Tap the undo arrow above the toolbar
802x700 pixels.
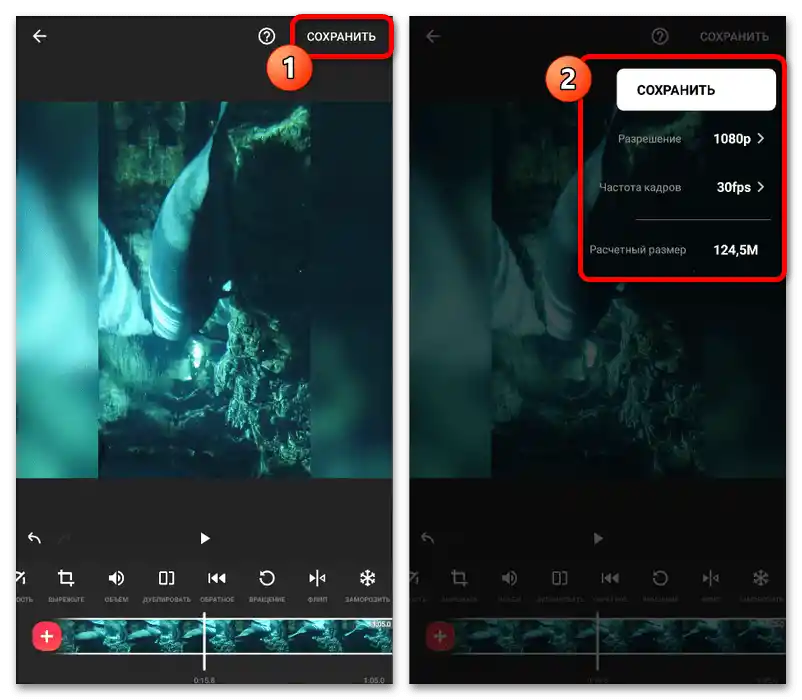coord(33,538)
